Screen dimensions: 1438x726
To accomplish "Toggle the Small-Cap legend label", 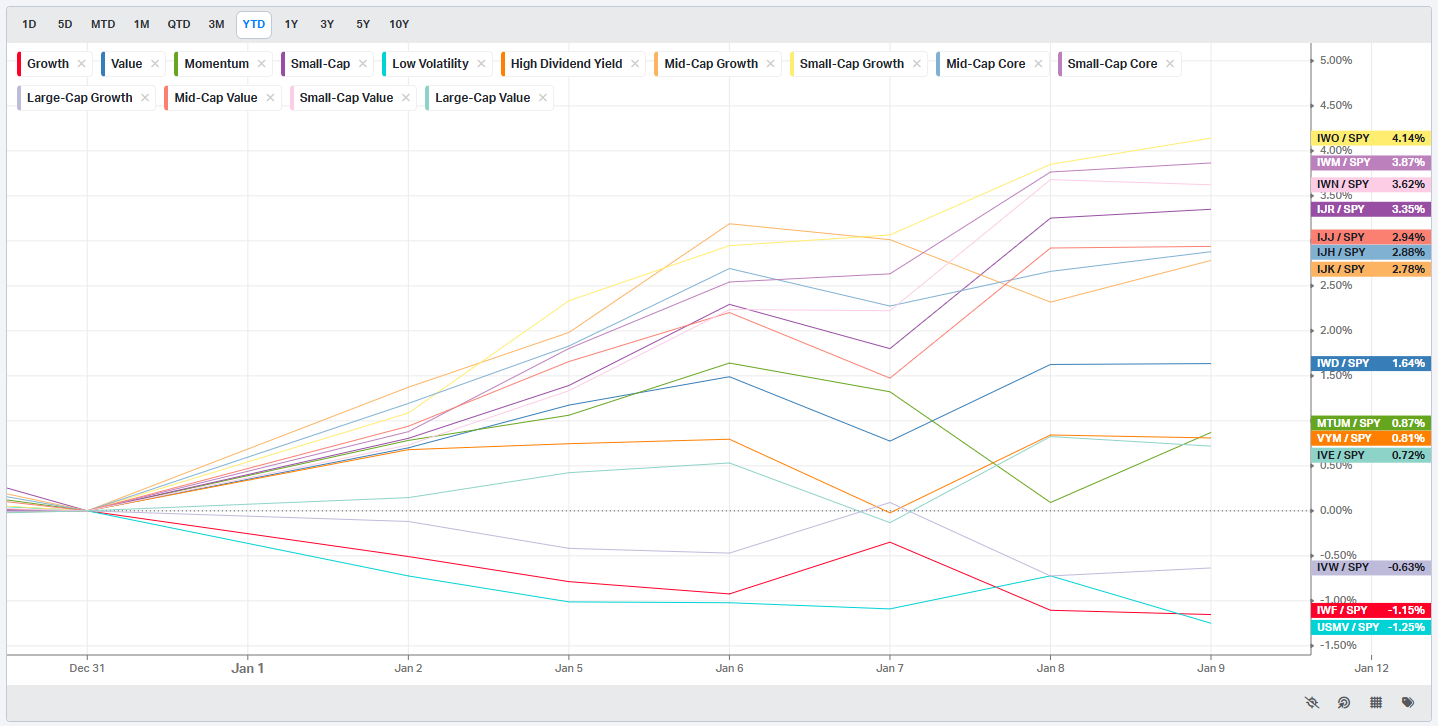I will [321, 64].
